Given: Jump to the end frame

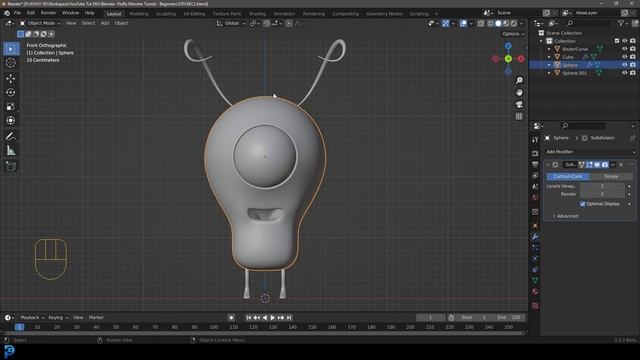Looking at the screenshot, I should click(x=289, y=318).
